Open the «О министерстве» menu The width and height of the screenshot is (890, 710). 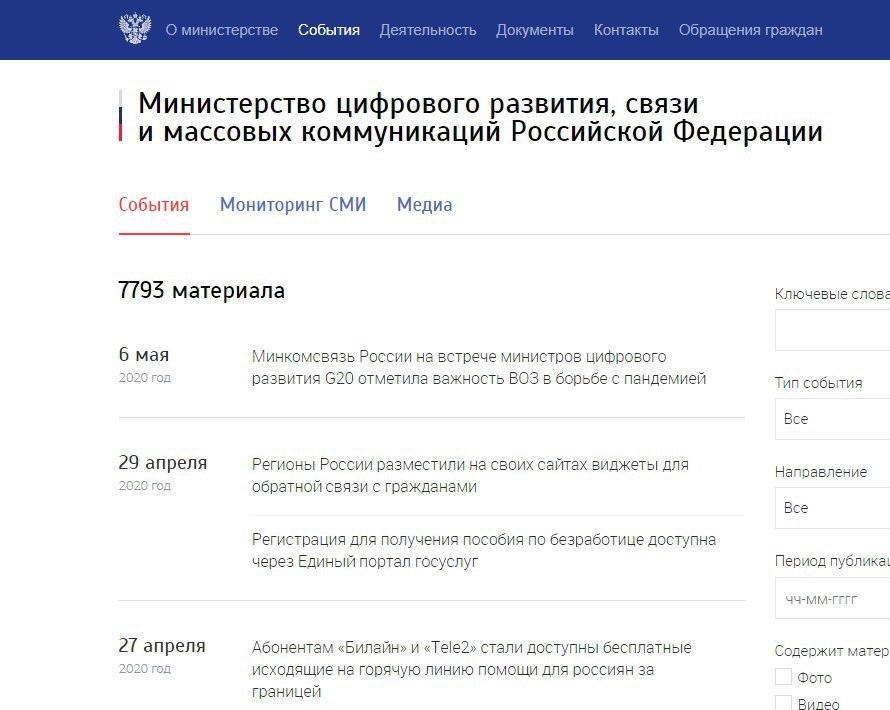pyautogui.click(x=222, y=30)
